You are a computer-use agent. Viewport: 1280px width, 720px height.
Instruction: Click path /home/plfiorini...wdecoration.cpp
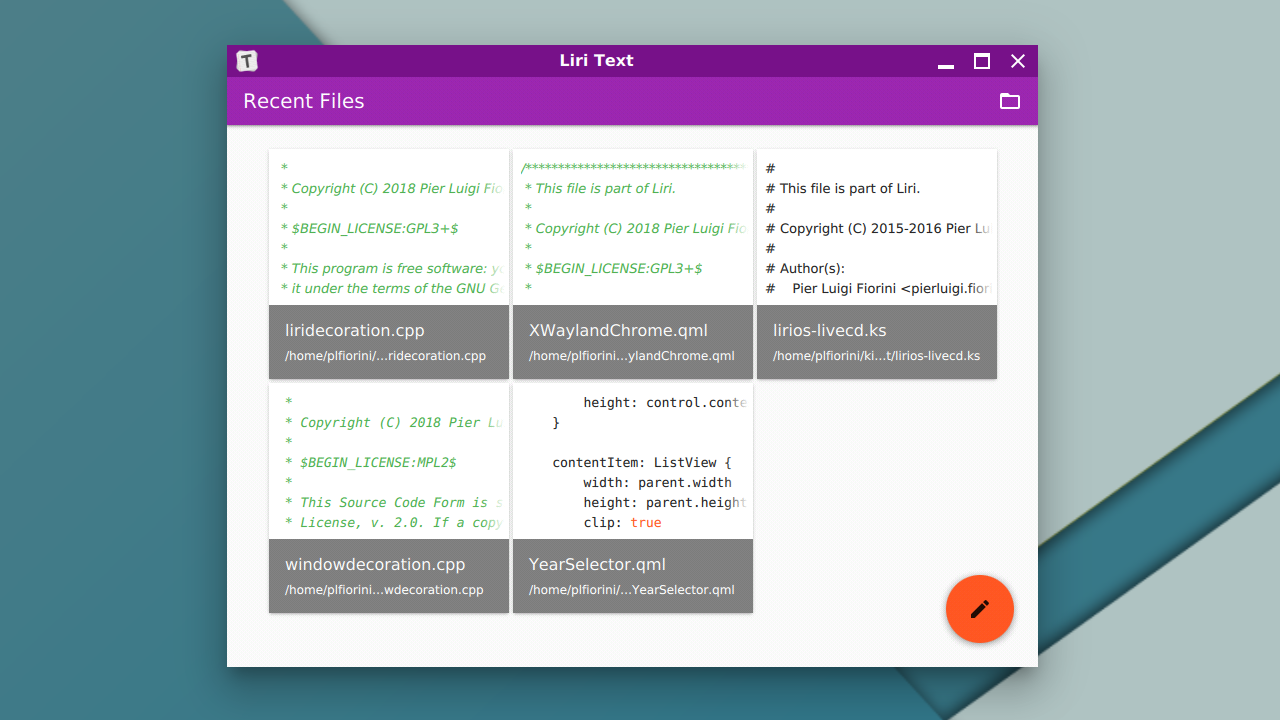click(x=384, y=590)
